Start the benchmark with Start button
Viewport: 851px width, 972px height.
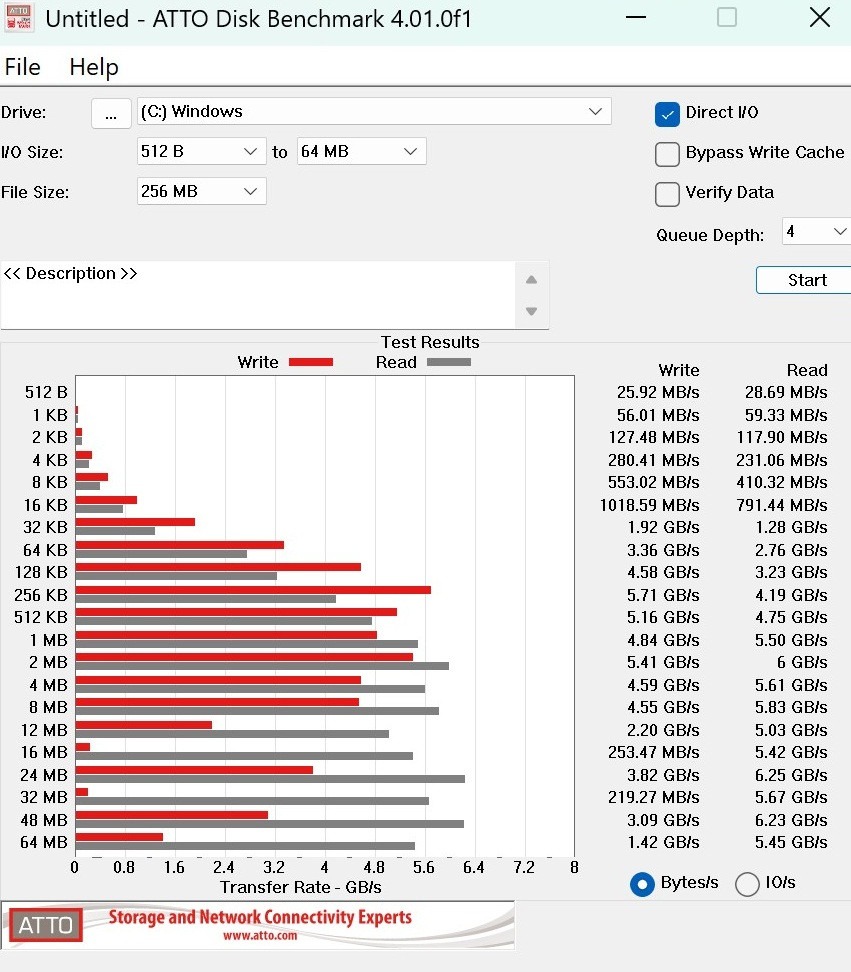pyautogui.click(x=804, y=280)
